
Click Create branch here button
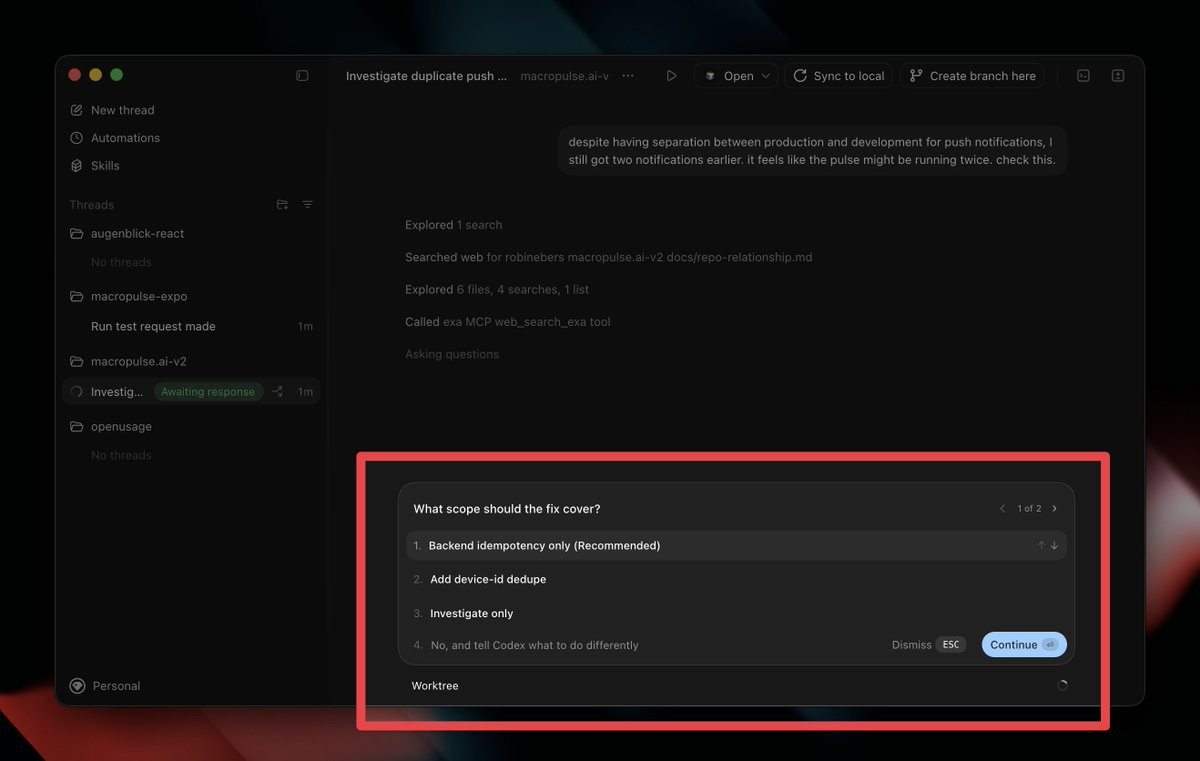[972, 76]
